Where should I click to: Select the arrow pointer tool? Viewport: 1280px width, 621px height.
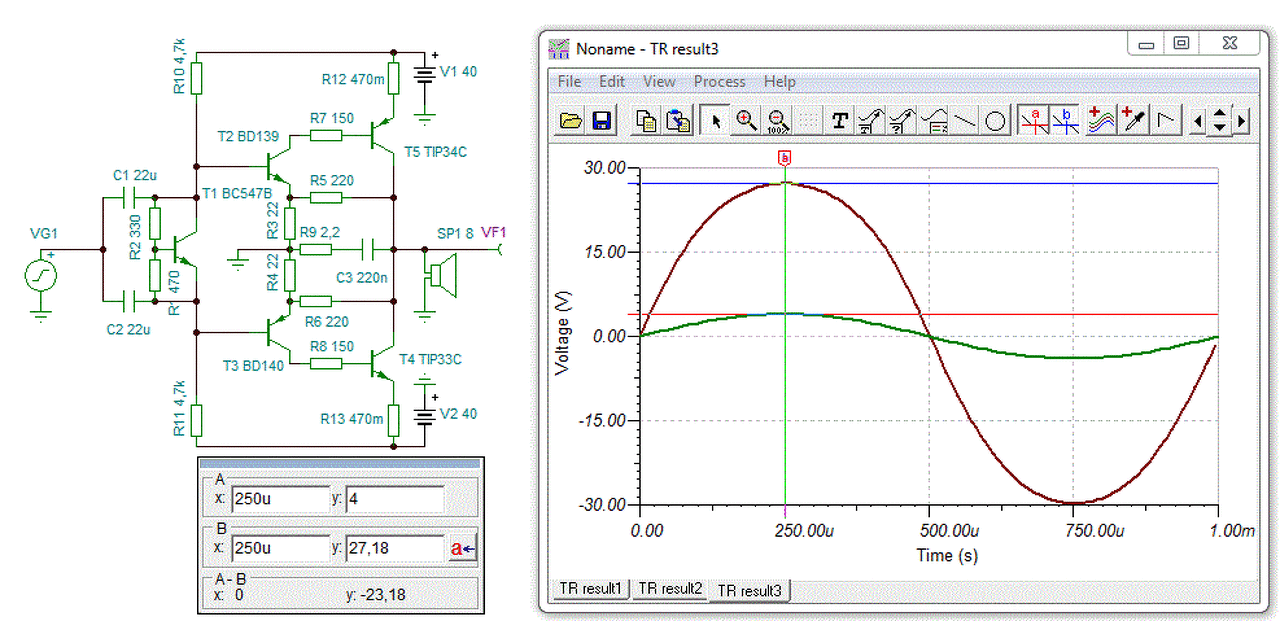tap(715, 121)
